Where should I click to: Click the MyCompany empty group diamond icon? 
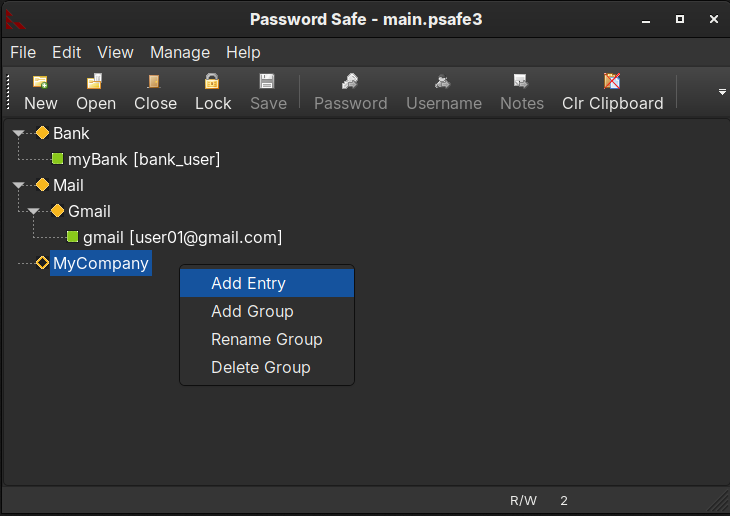tap(42, 263)
